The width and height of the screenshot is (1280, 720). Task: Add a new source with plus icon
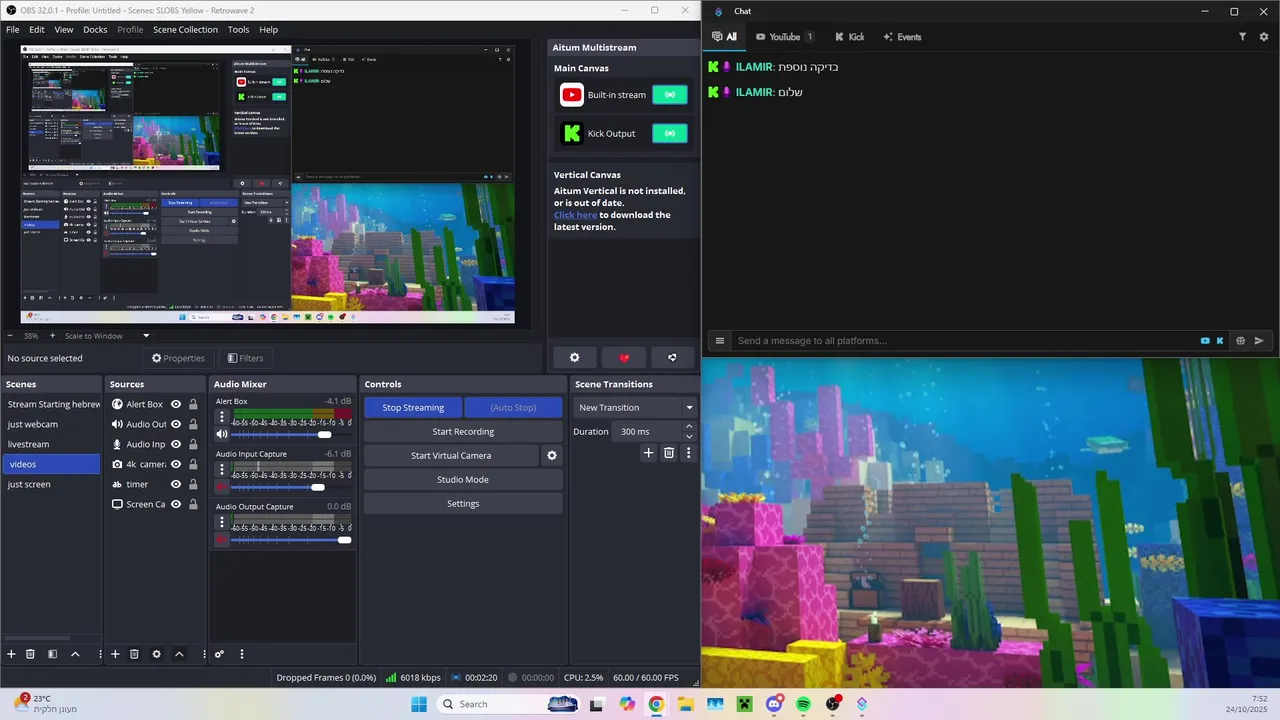115,654
